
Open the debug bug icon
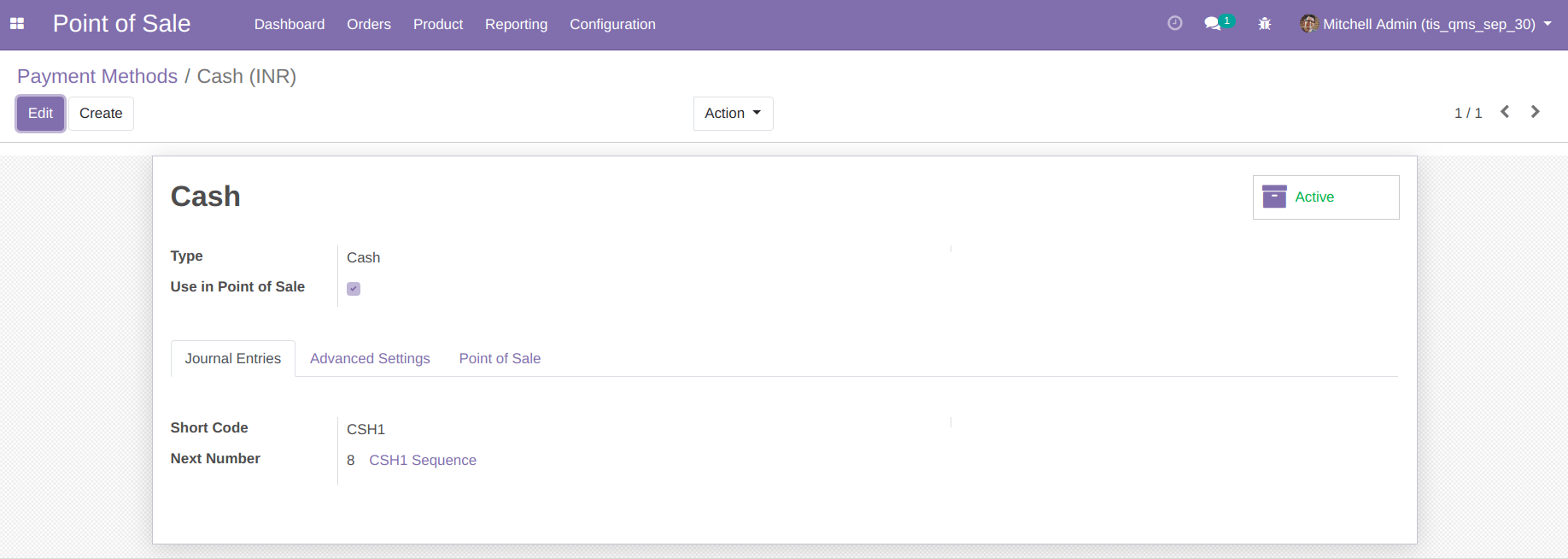click(1265, 24)
